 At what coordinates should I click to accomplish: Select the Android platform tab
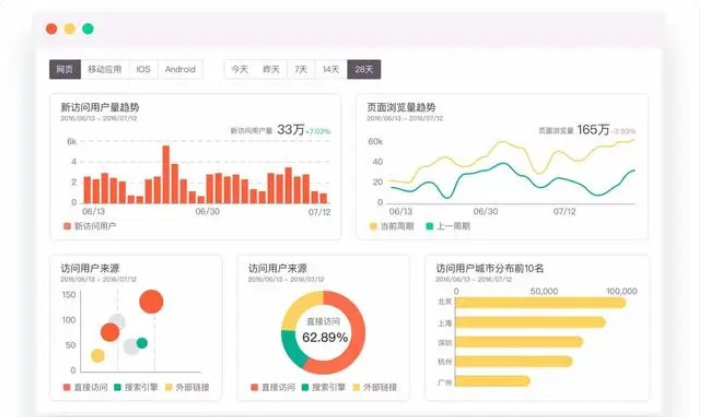click(x=180, y=69)
